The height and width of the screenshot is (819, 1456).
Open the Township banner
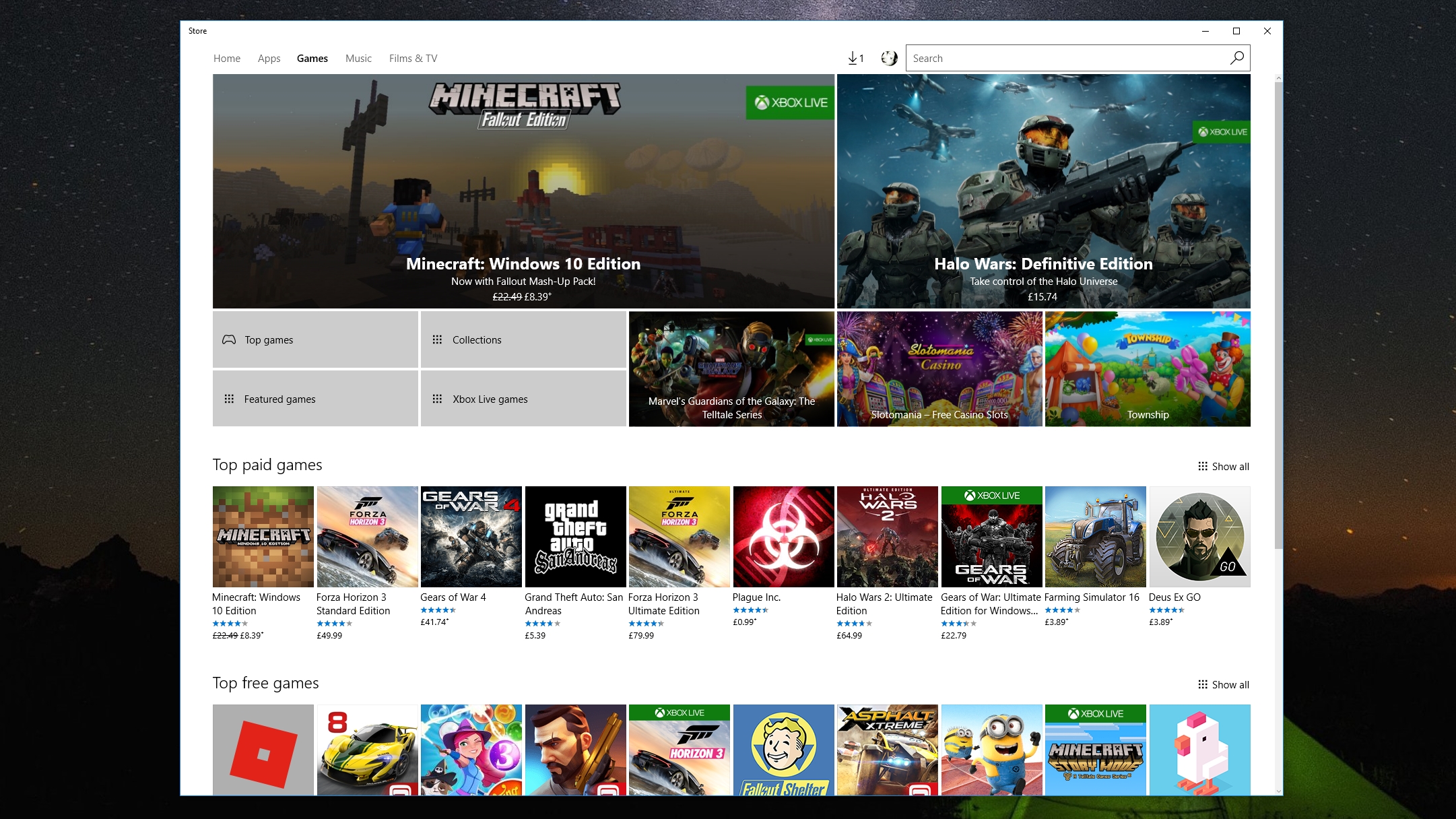click(1148, 368)
